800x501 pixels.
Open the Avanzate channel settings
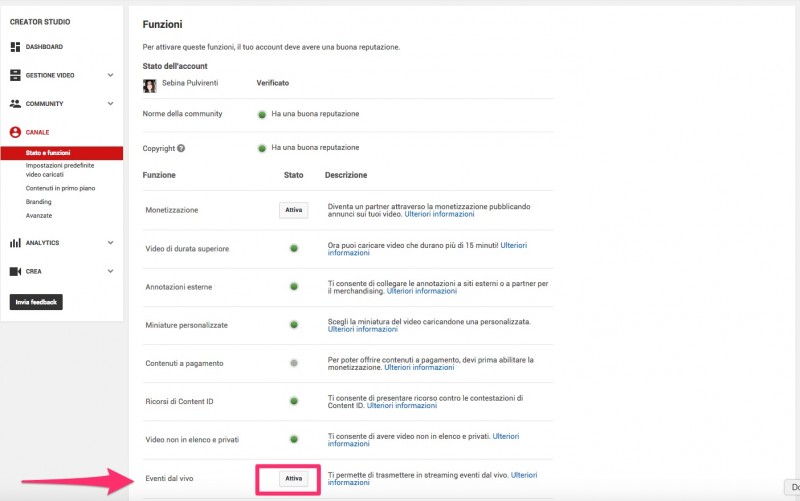coord(39,215)
